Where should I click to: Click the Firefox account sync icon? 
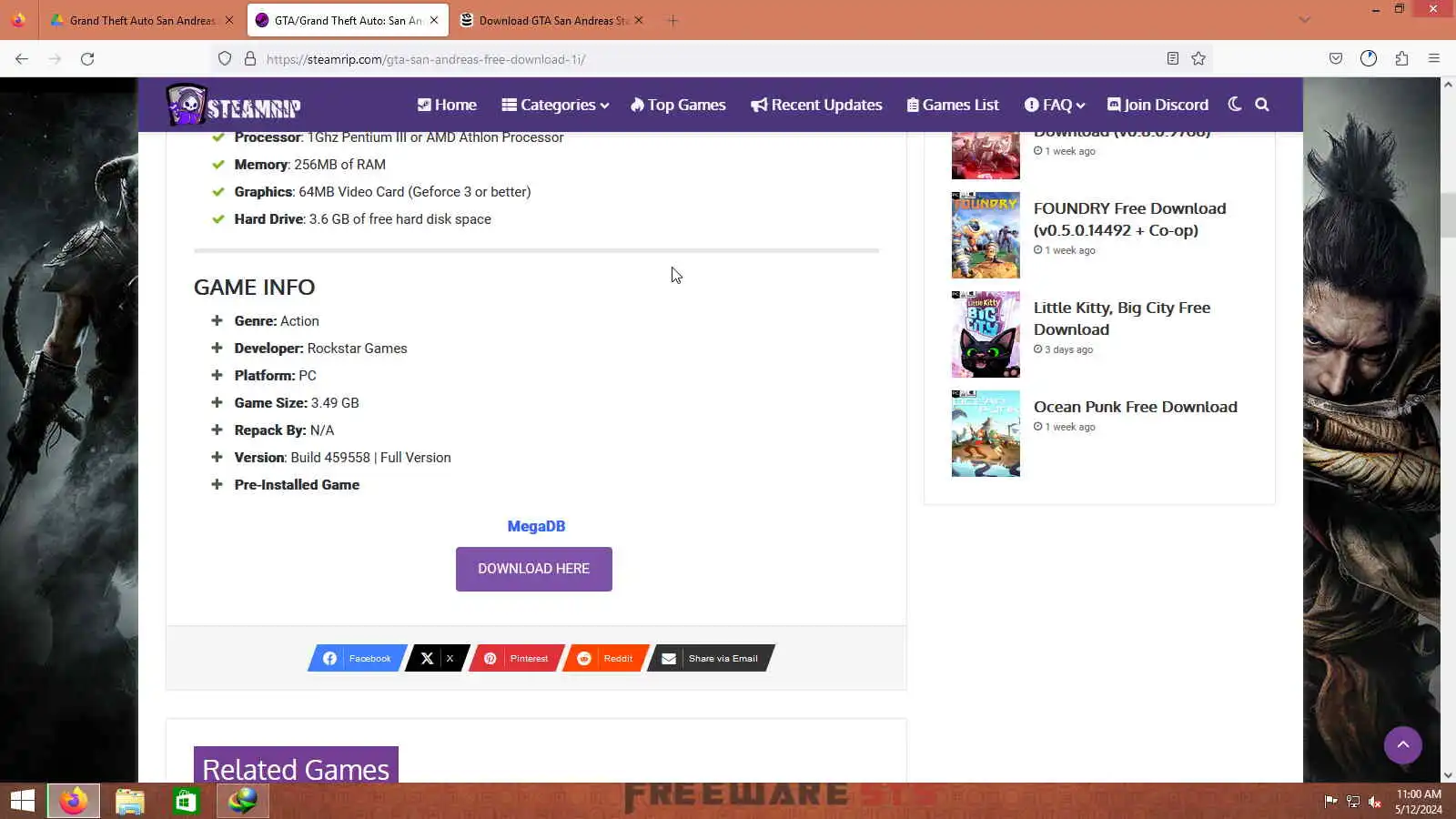(1369, 59)
